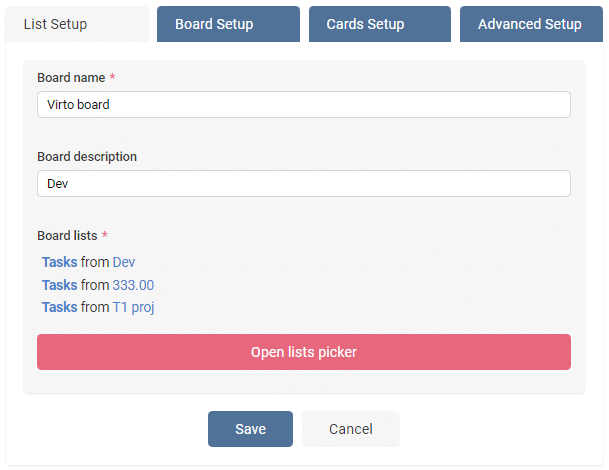Click the Board name label
Screen dimensions: 609x470
coord(71,78)
